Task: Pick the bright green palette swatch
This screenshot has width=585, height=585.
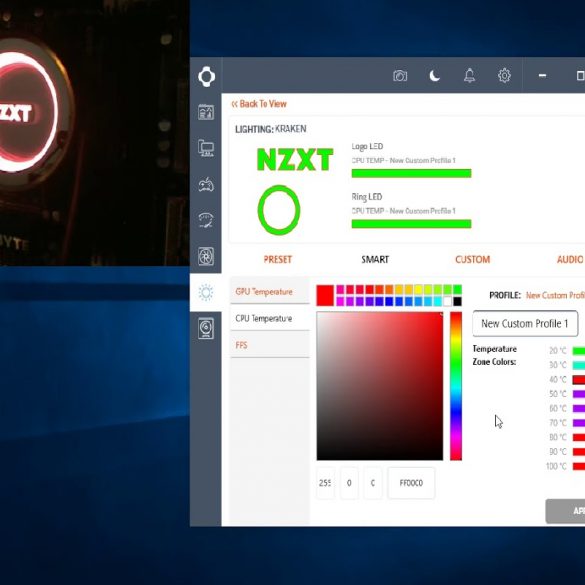Action: (x=457, y=290)
